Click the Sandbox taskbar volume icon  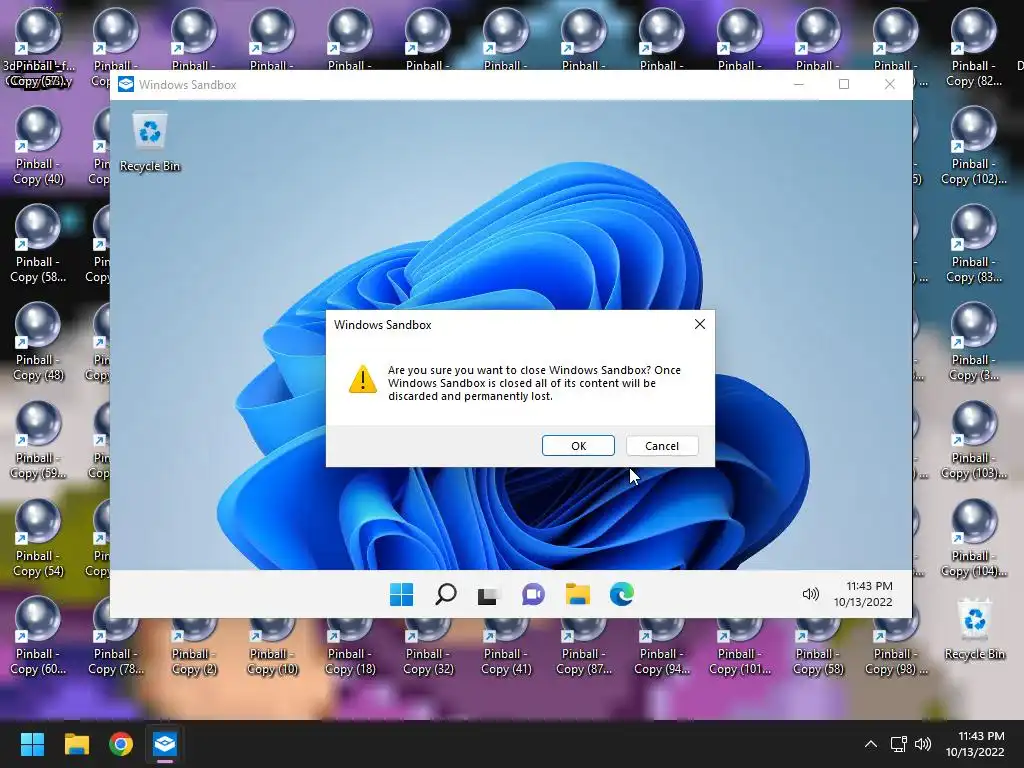810,594
